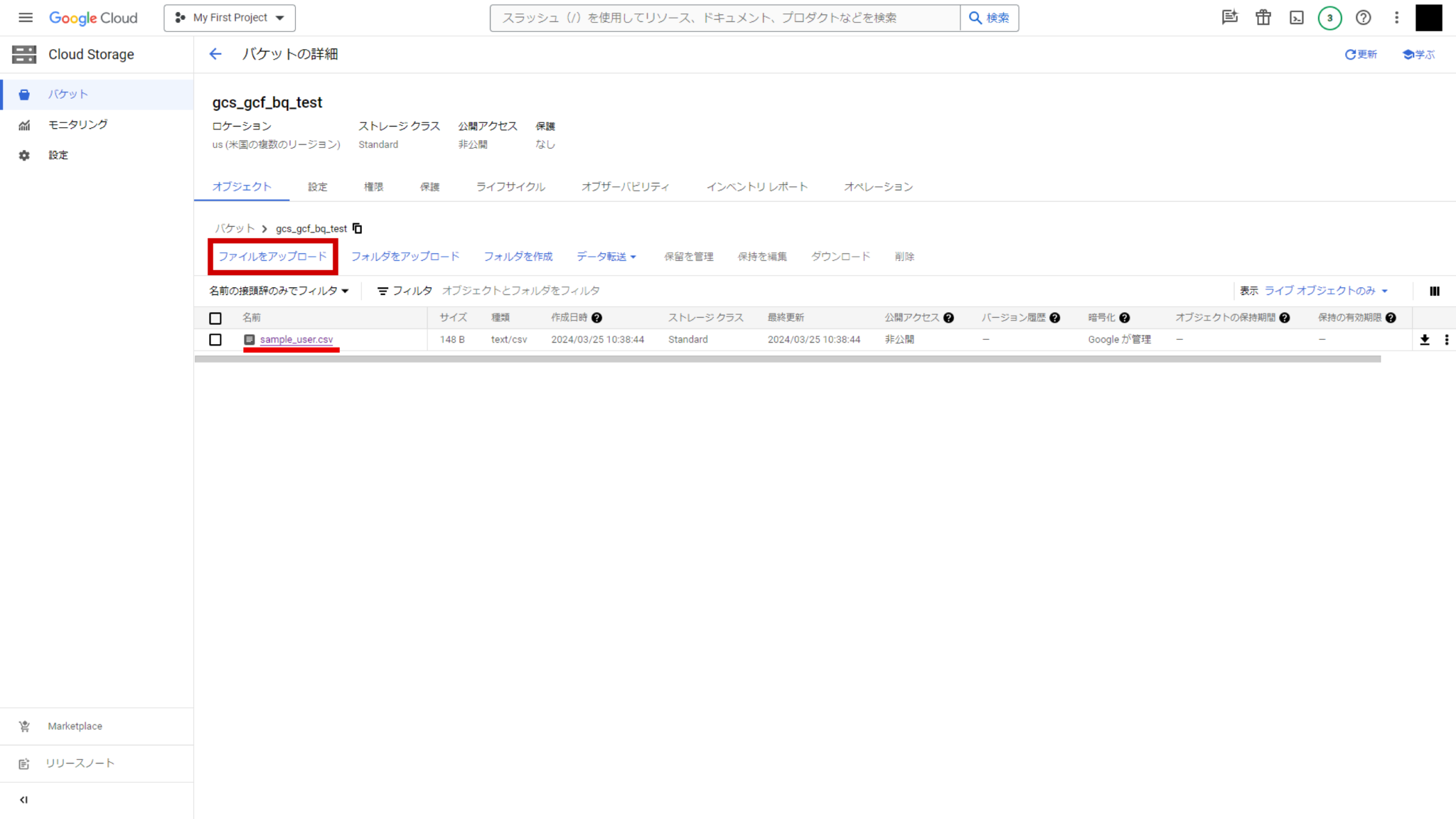Open the My First Project selector

[x=229, y=18]
